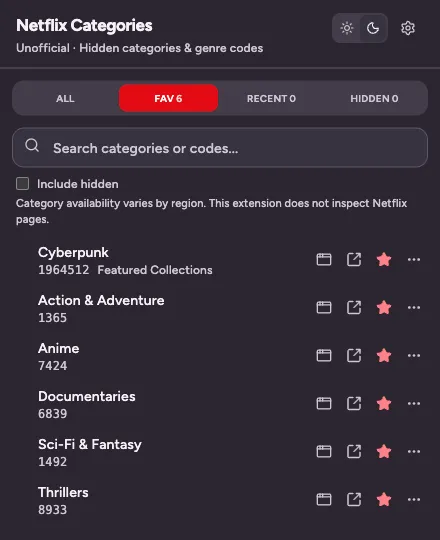Viewport: 440px width, 540px height.
Task: Unfavorite Cyberpunk star
Action: pyautogui.click(x=384, y=259)
